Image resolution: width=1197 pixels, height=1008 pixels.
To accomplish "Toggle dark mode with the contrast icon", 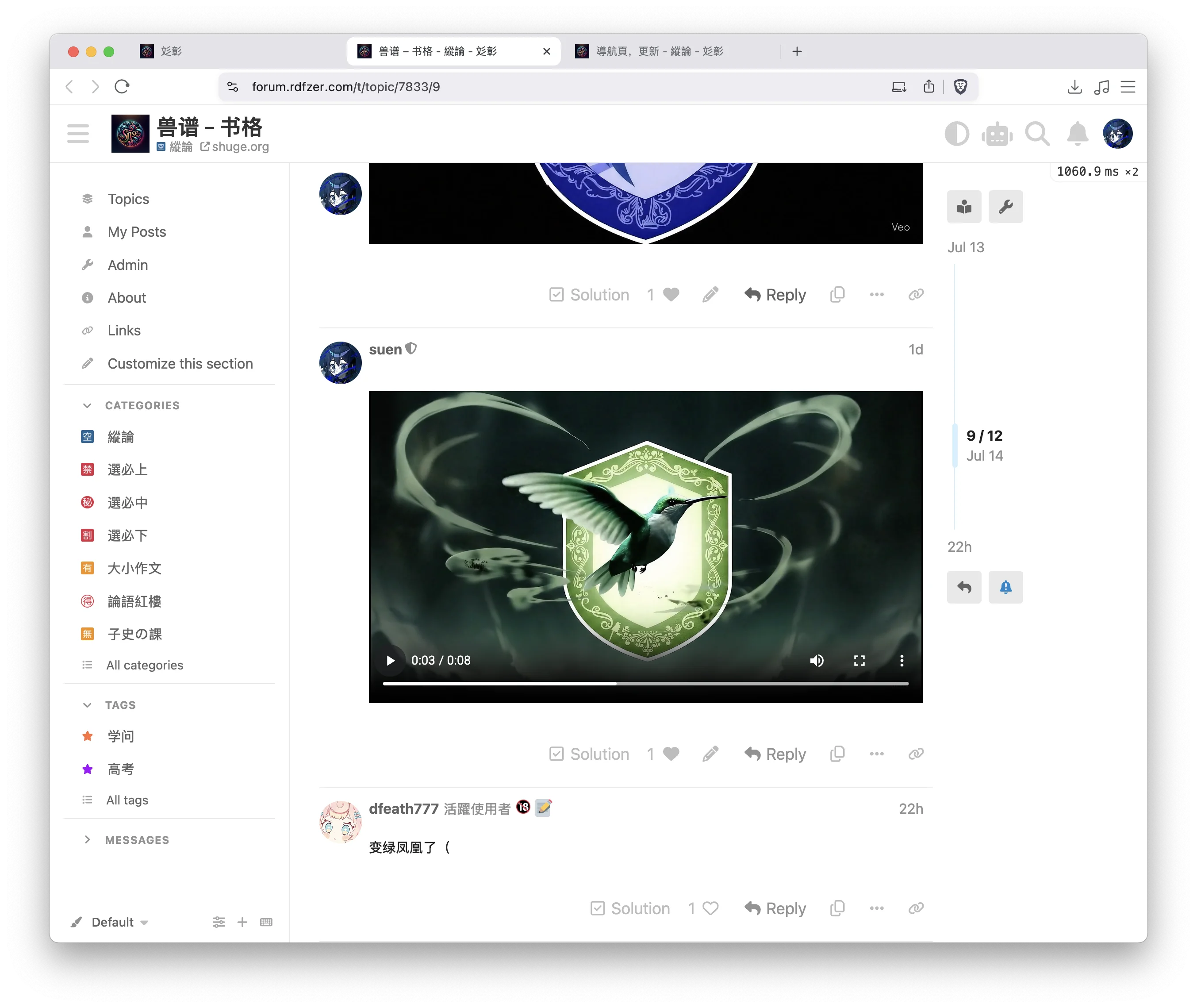I will pos(957,133).
